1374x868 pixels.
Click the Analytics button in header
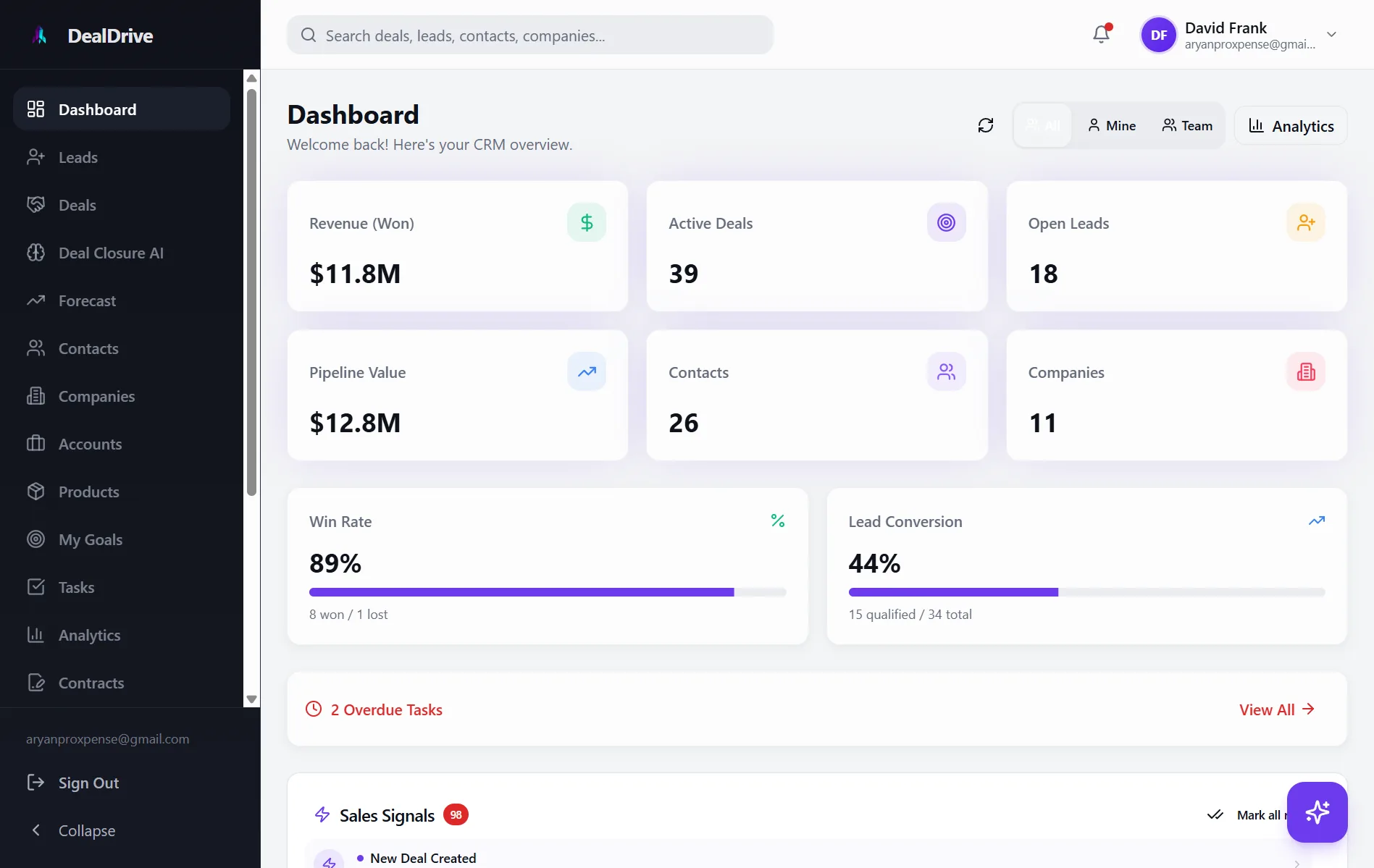[1290, 125]
